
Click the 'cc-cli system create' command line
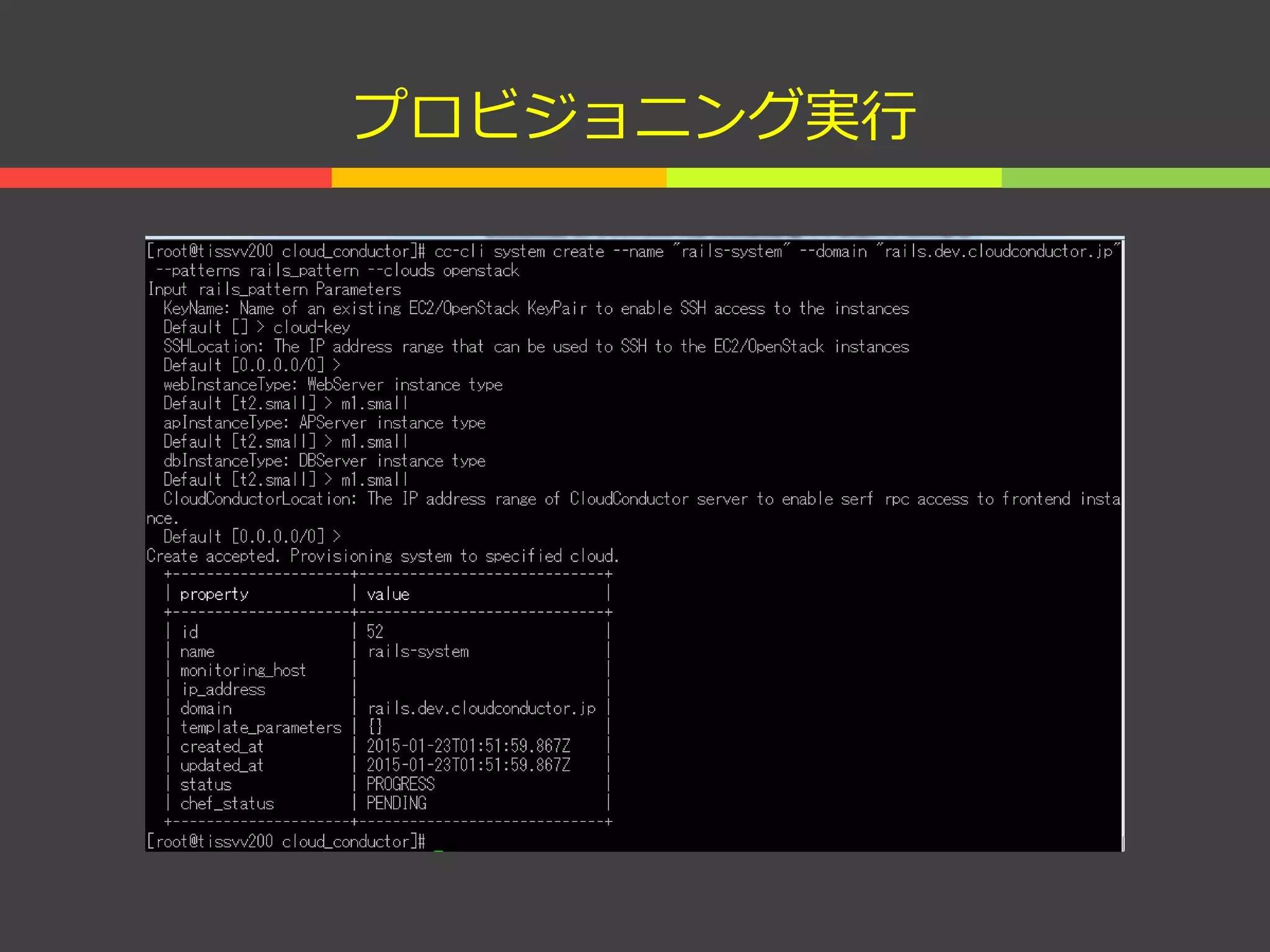click(634, 251)
